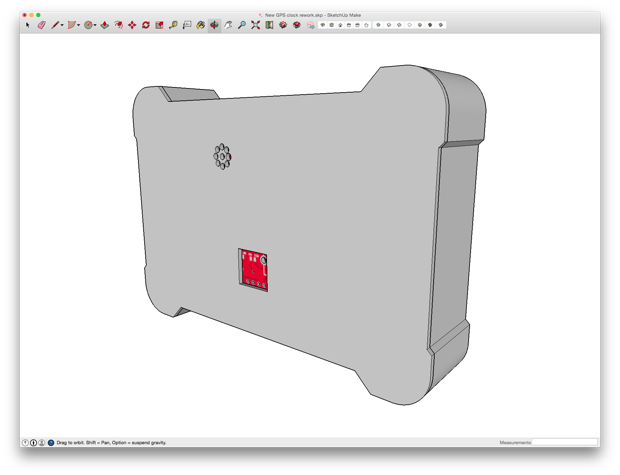Open the Extension Warehouse icon
This screenshot has width=620, height=475.
297,25
